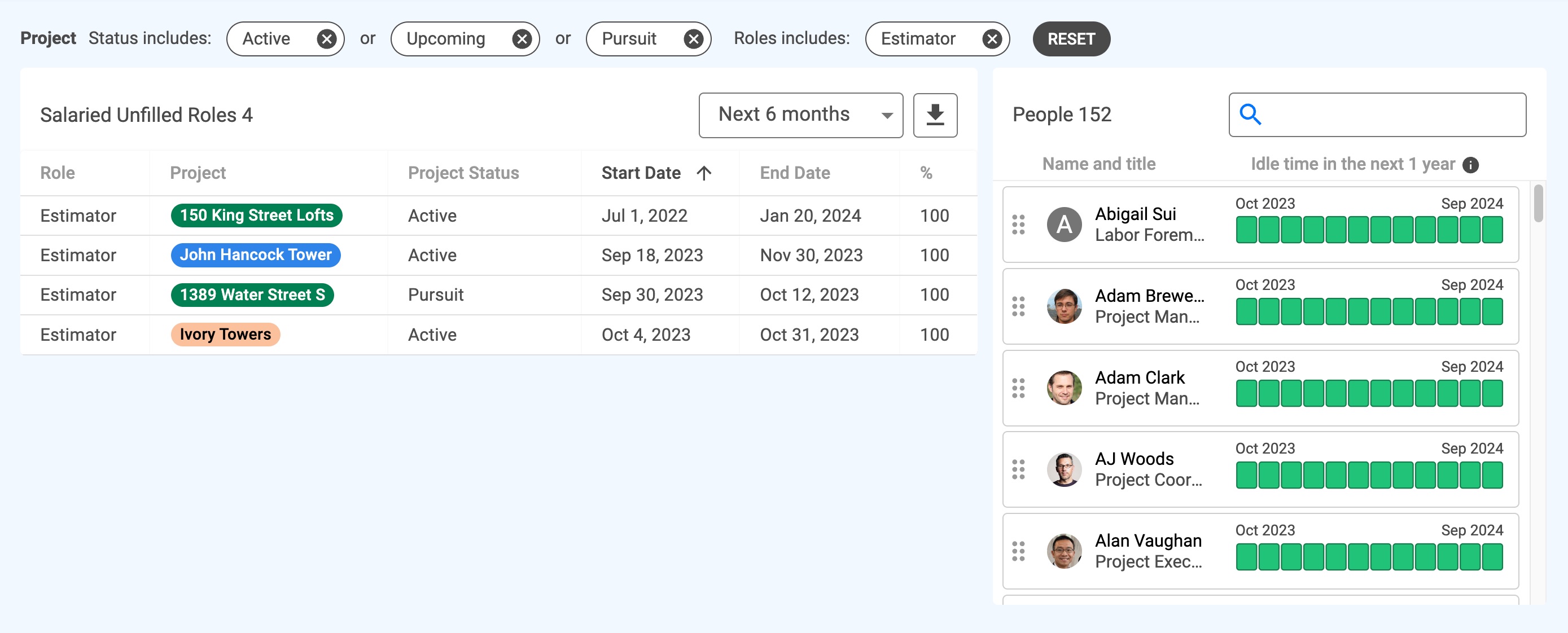1568x633 pixels.
Task: Select the Project Status column header
Action: coord(463,173)
